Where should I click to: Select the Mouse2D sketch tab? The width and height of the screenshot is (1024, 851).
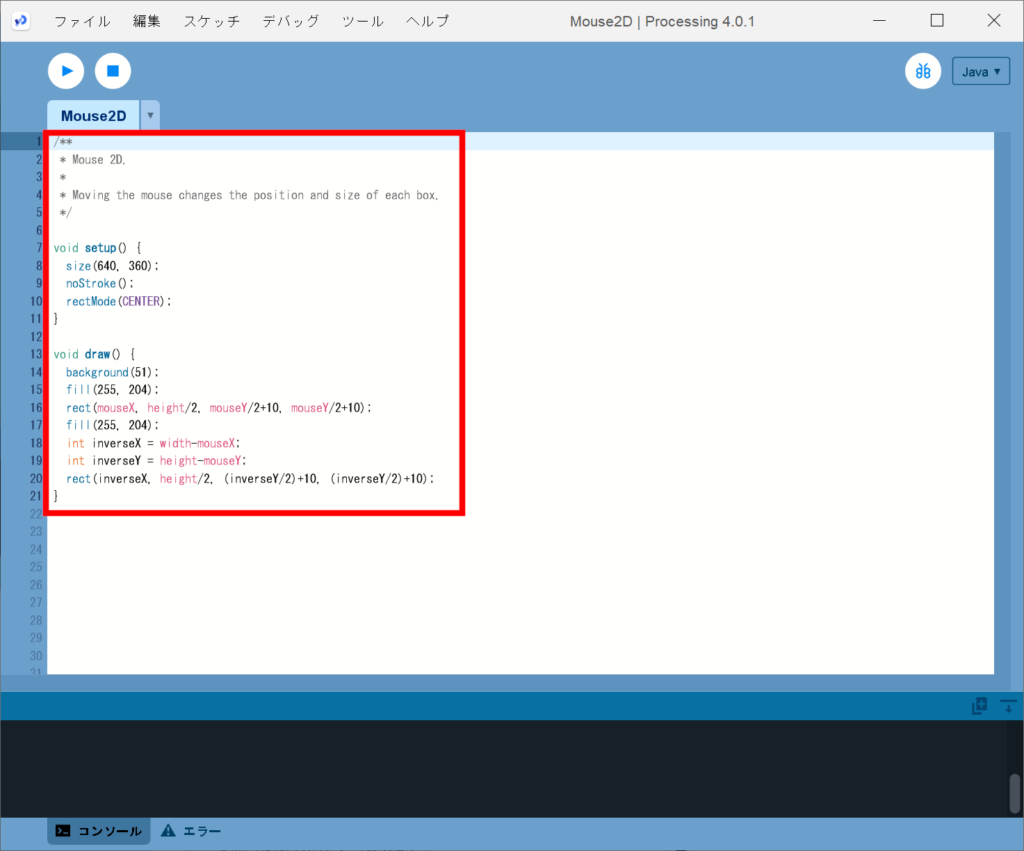(x=93, y=116)
